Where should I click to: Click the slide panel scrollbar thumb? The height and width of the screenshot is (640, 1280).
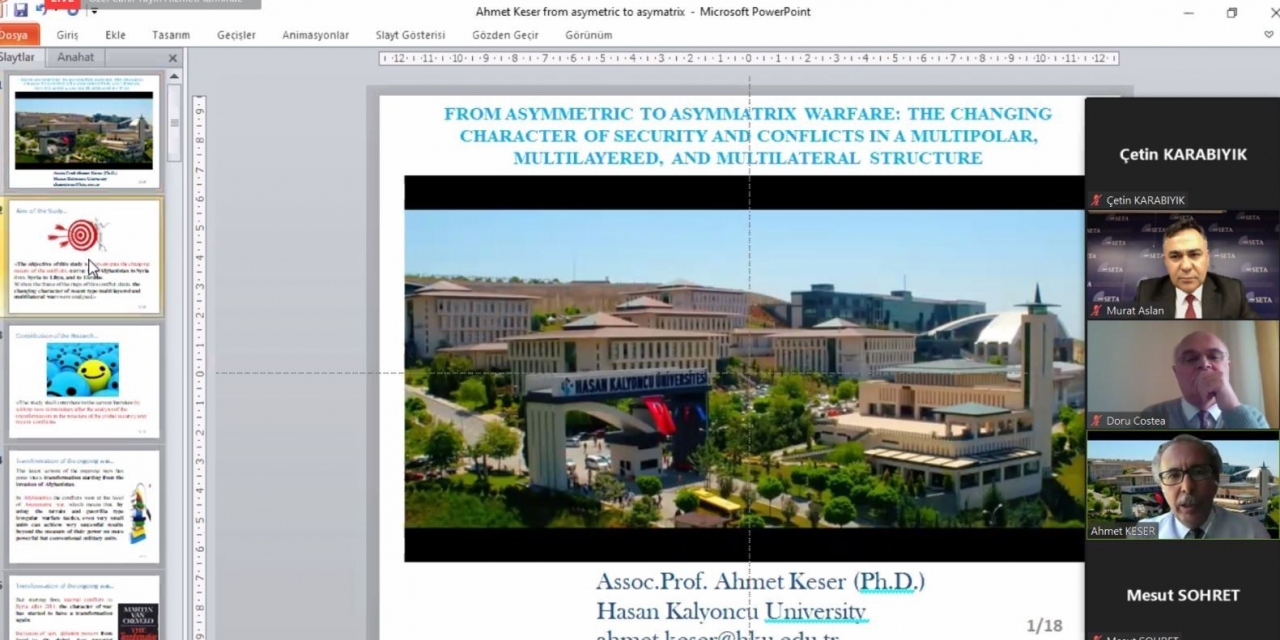174,122
